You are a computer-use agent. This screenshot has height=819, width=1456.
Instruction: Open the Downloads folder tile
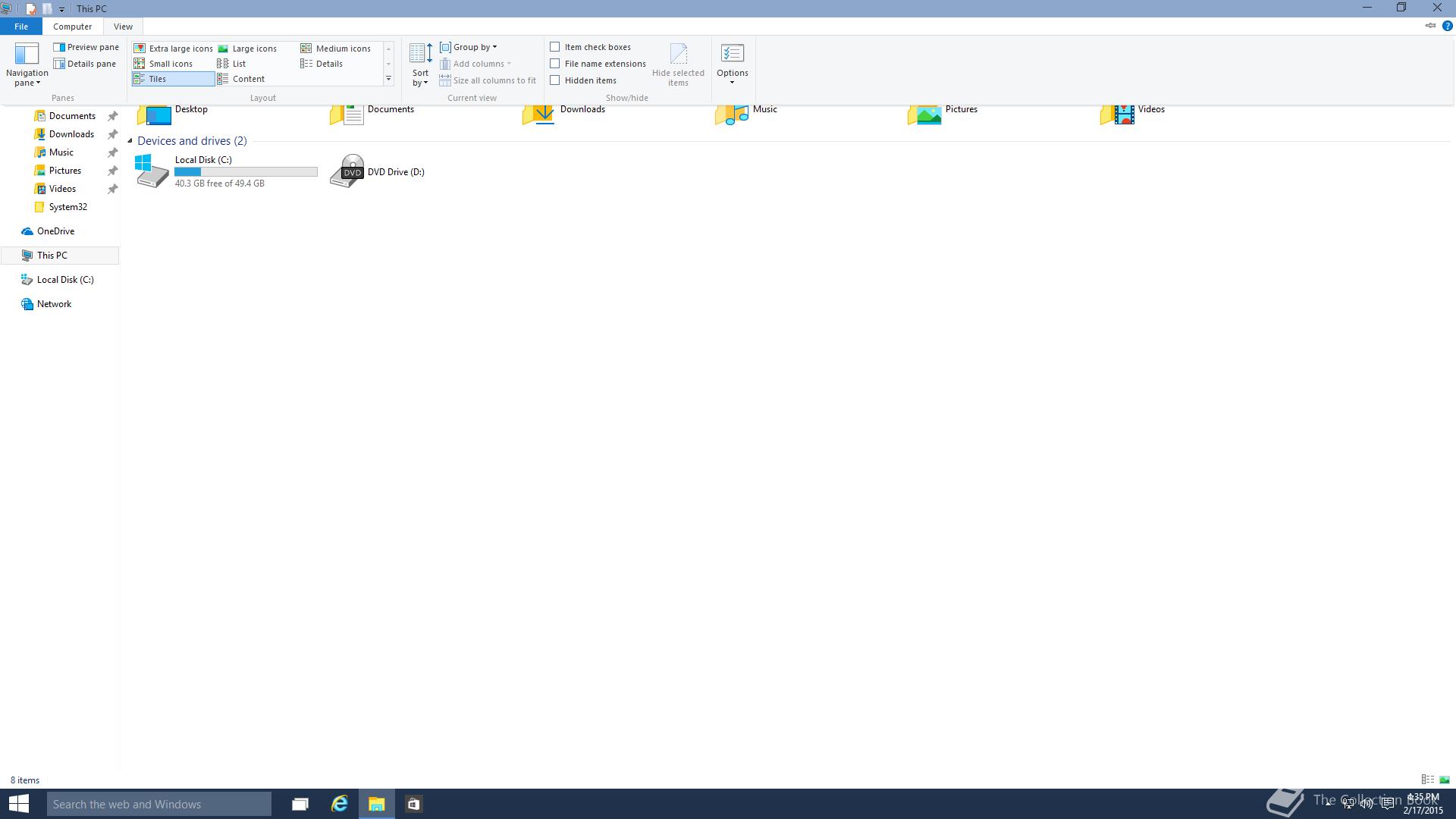pyautogui.click(x=582, y=111)
